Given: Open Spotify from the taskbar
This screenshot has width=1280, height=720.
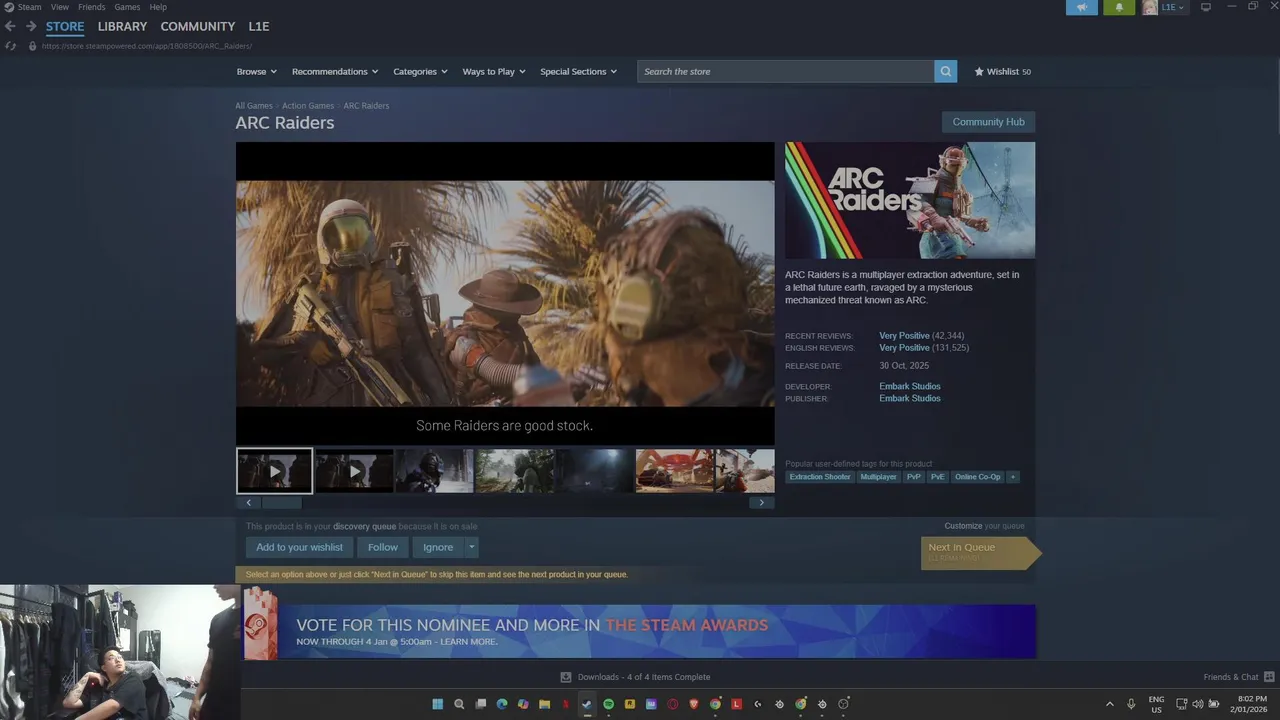Looking at the screenshot, I should tap(608, 704).
